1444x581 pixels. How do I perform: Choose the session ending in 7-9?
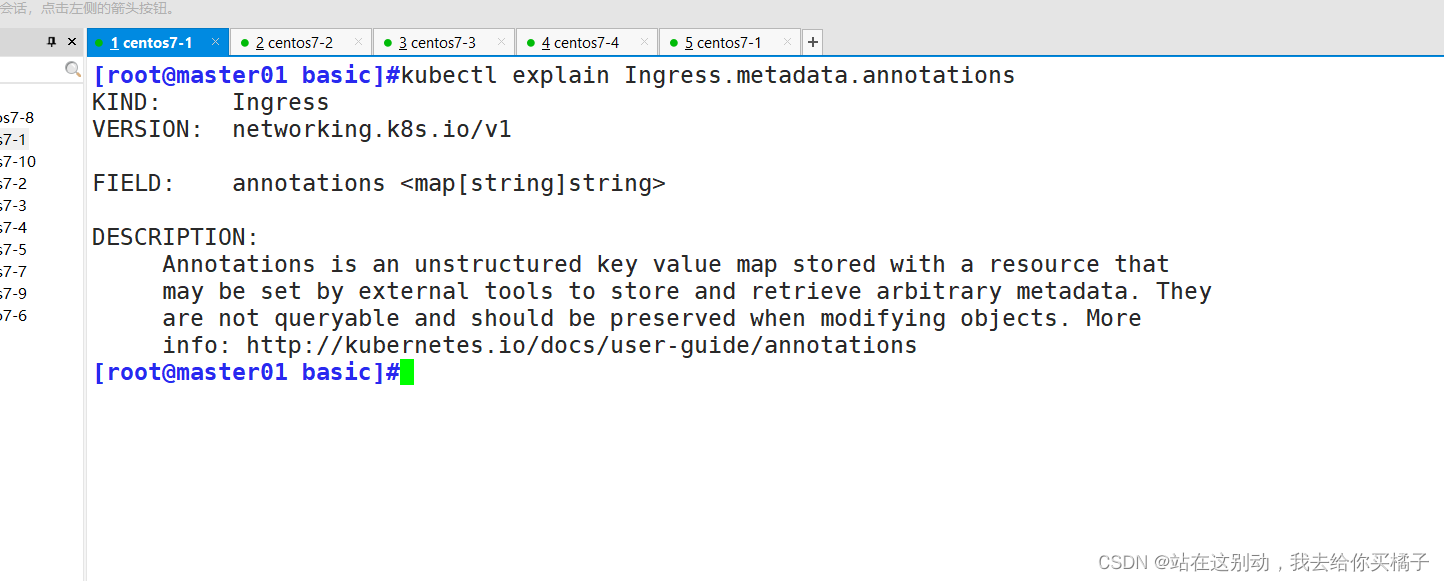pos(14,294)
